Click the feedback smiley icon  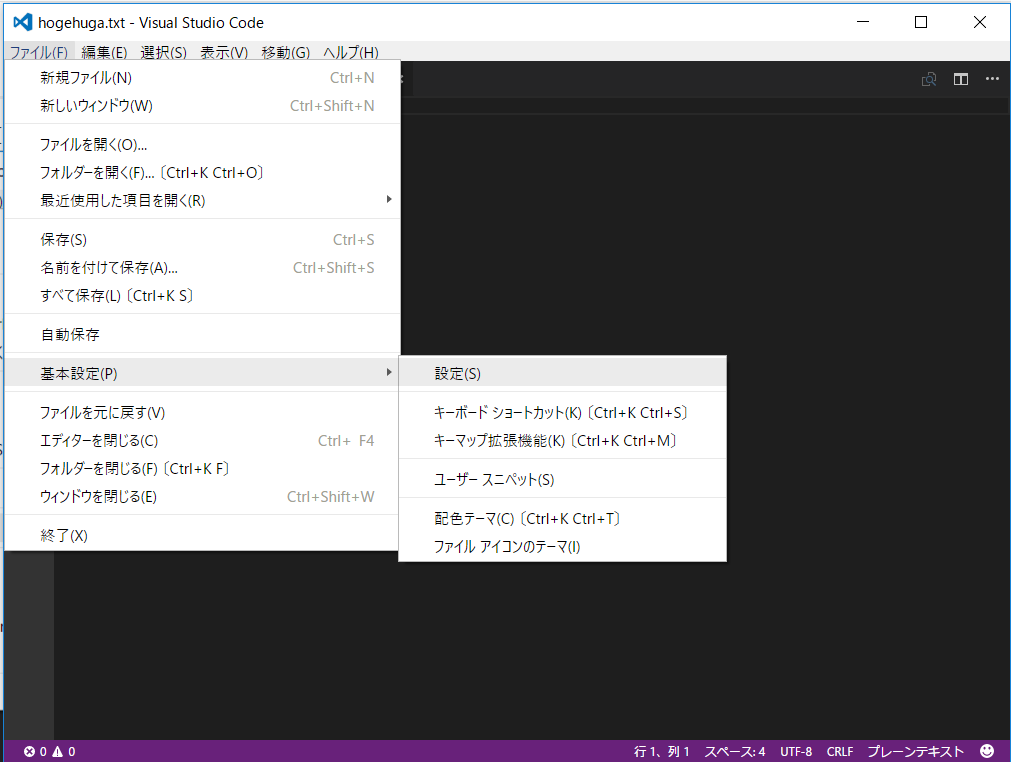tap(987, 751)
